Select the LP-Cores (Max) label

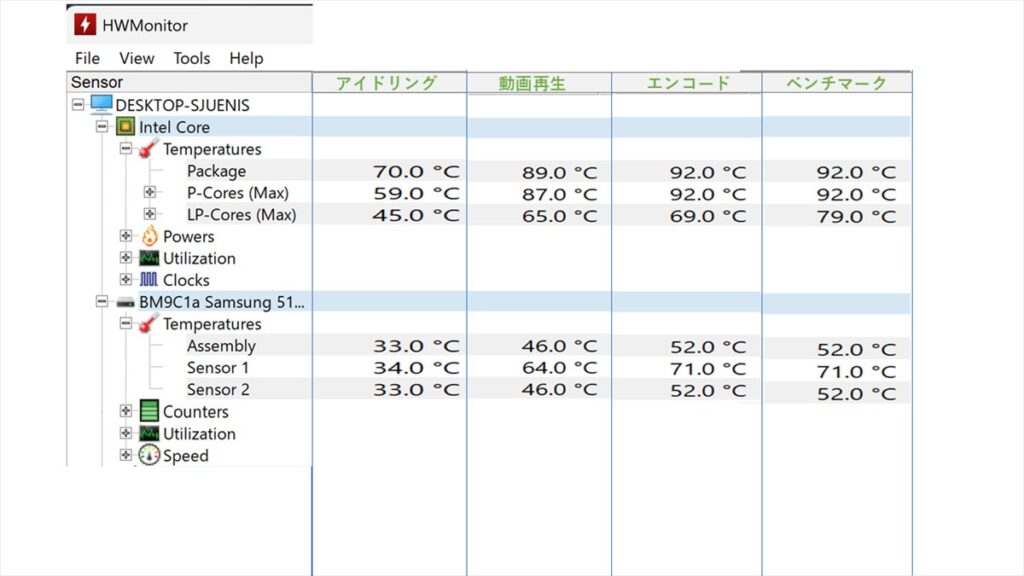[x=241, y=215]
